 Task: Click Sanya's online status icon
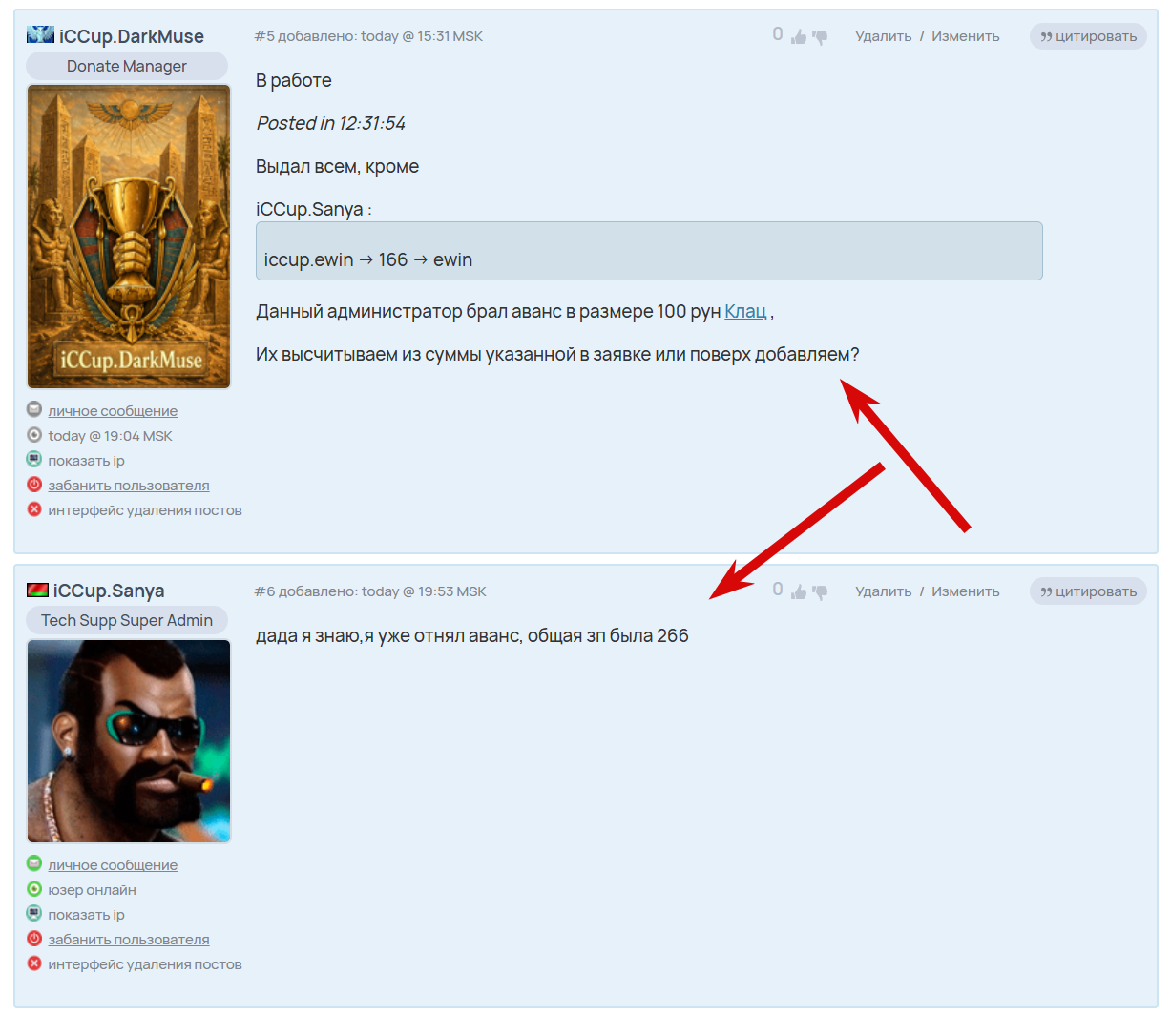[34, 889]
